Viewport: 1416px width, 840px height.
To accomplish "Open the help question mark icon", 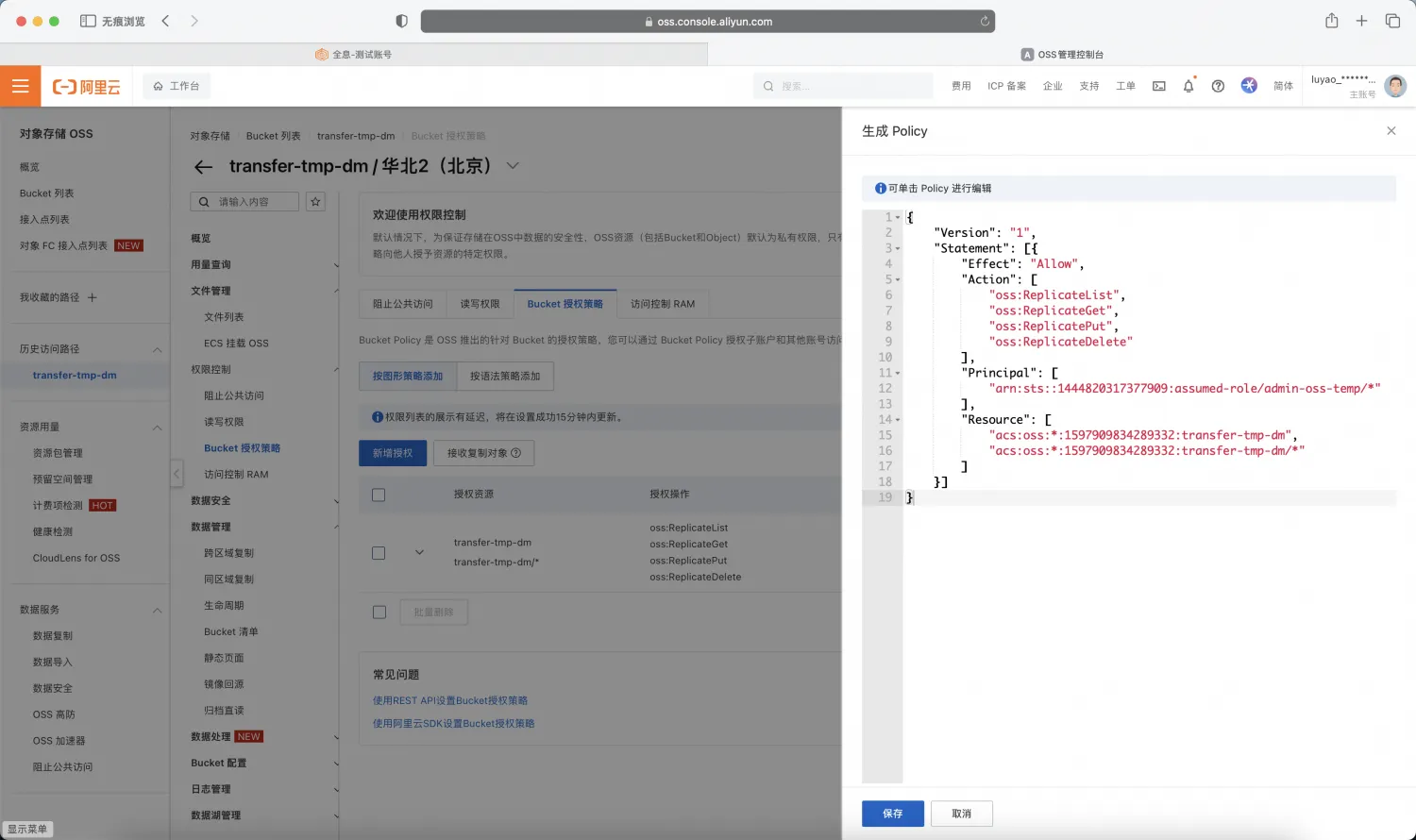I will (1218, 86).
